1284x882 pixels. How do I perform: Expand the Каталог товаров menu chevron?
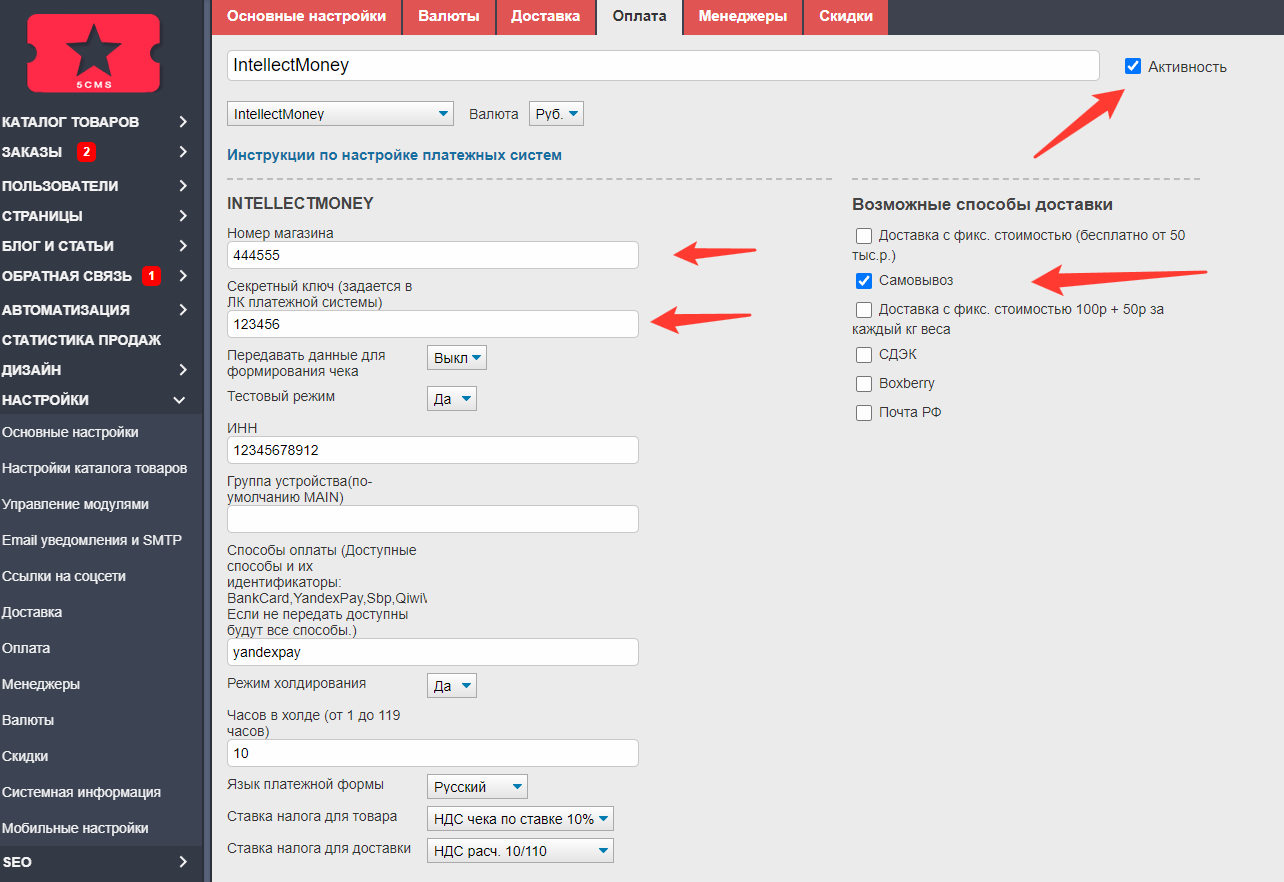click(x=182, y=122)
